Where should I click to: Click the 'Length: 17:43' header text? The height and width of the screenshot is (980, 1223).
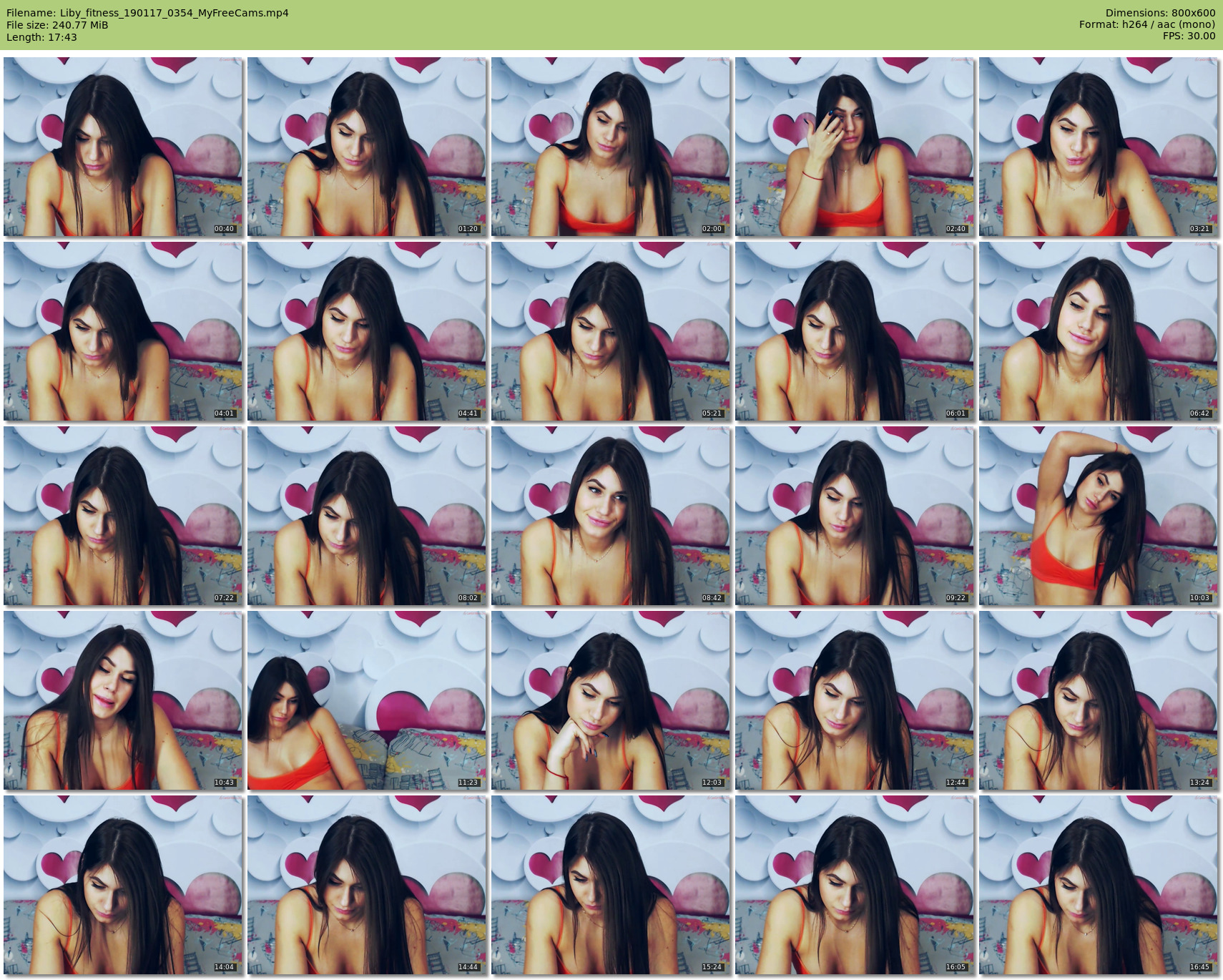[x=41, y=37]
